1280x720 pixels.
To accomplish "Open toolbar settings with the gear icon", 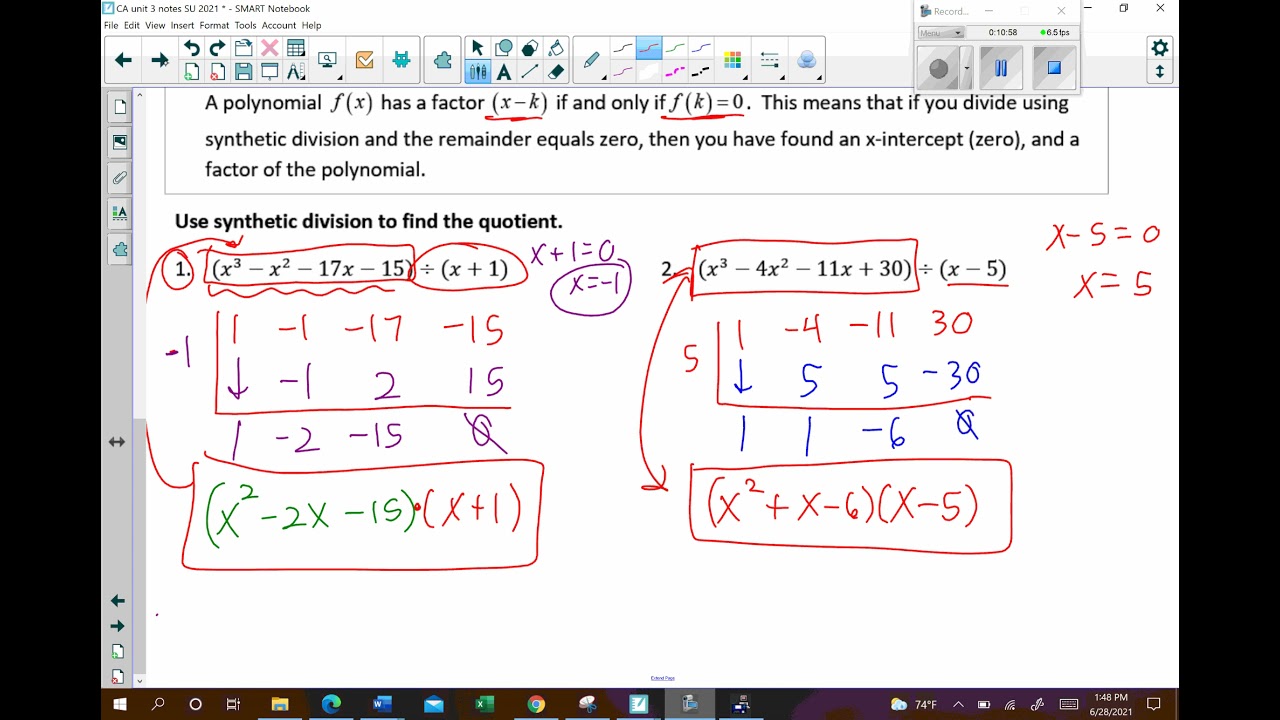I will tap(1160, 48).
